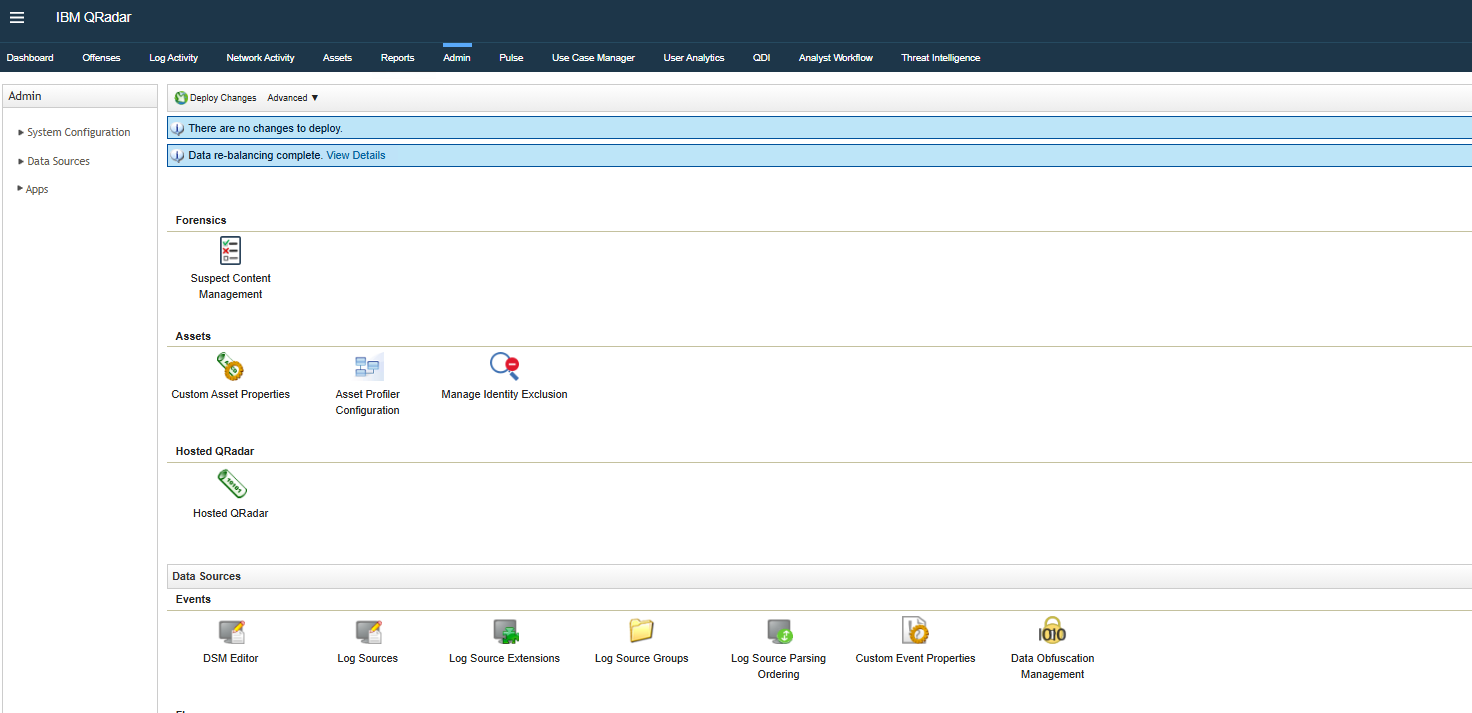Go to the Log Activity tab
The image size is (1472, 713).
click(174, 58)
